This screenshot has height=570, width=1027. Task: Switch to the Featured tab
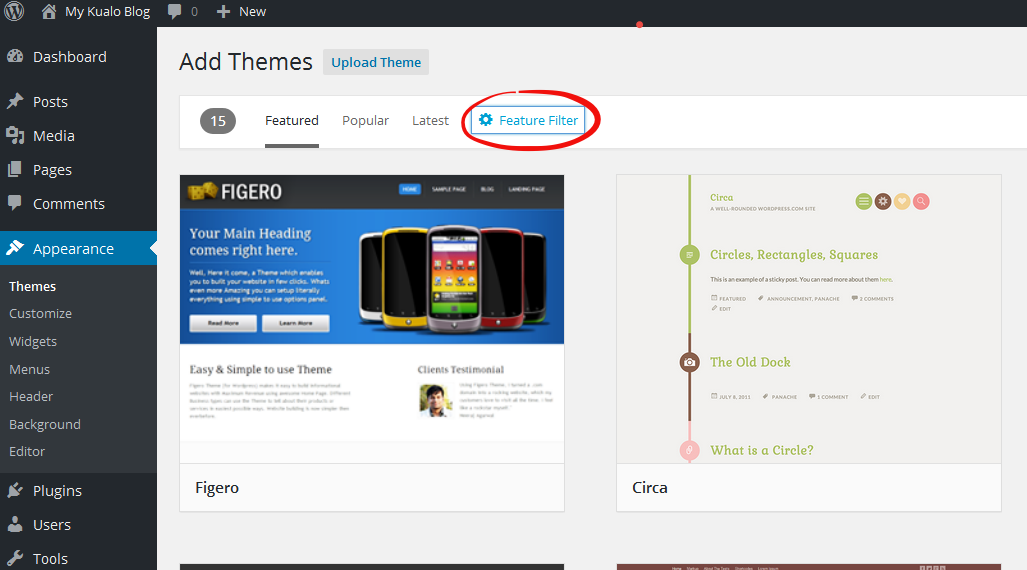click(291, 121)
